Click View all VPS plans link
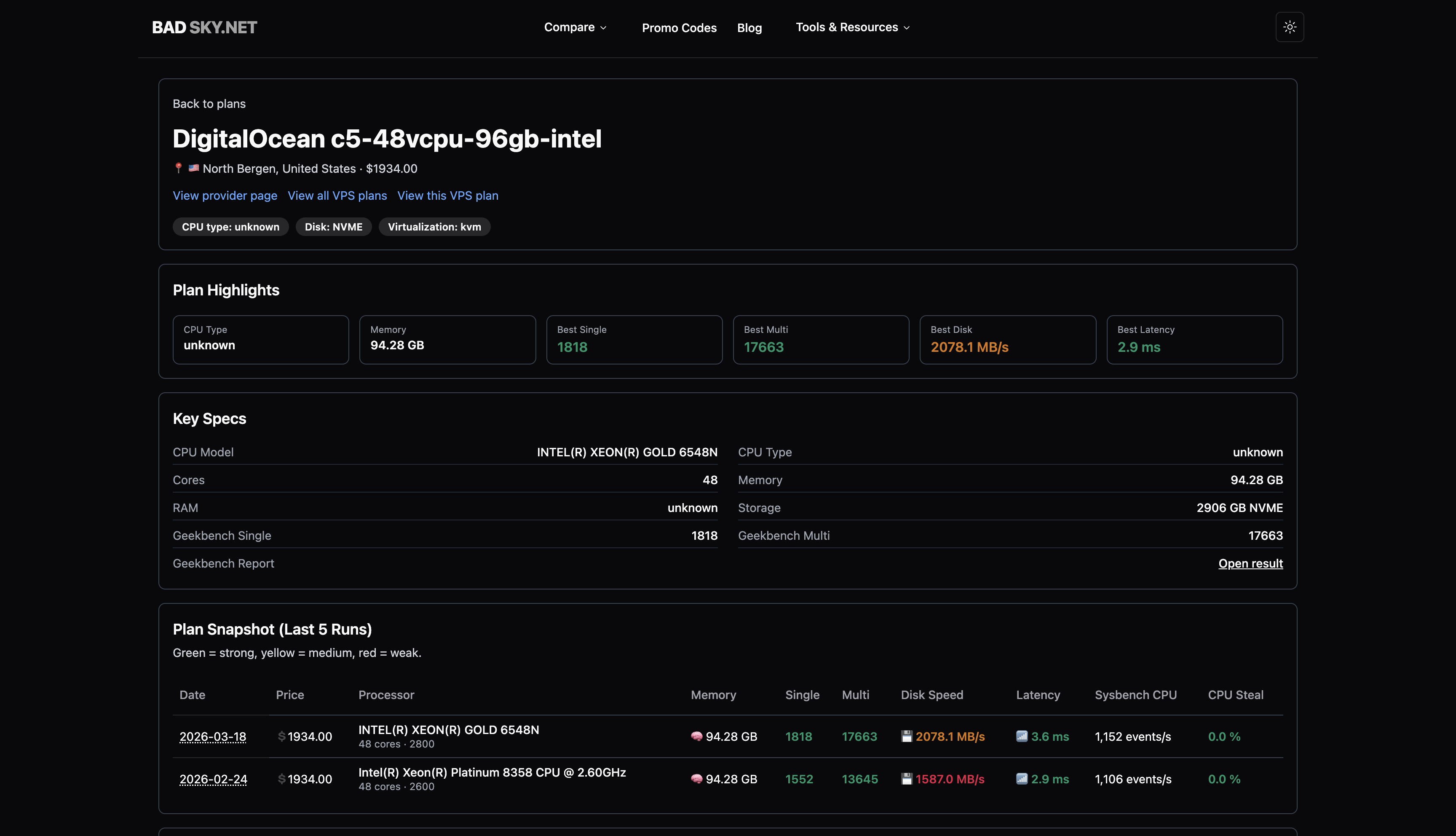Image resolution: width=1456 pixels, height=836 pixels. pos(337,195)
